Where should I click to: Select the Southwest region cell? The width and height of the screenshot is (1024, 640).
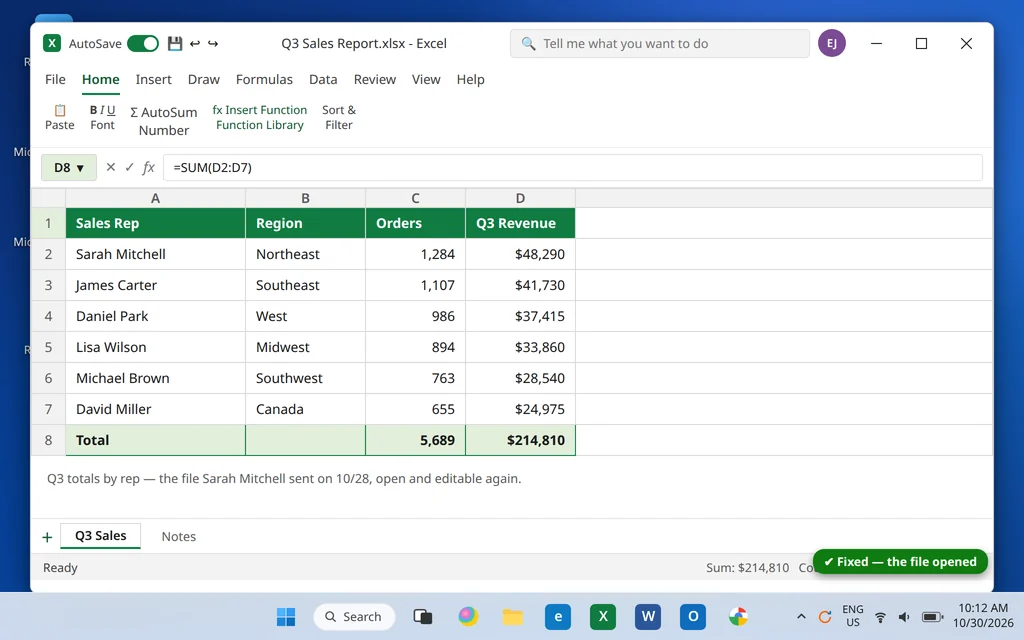305,378
